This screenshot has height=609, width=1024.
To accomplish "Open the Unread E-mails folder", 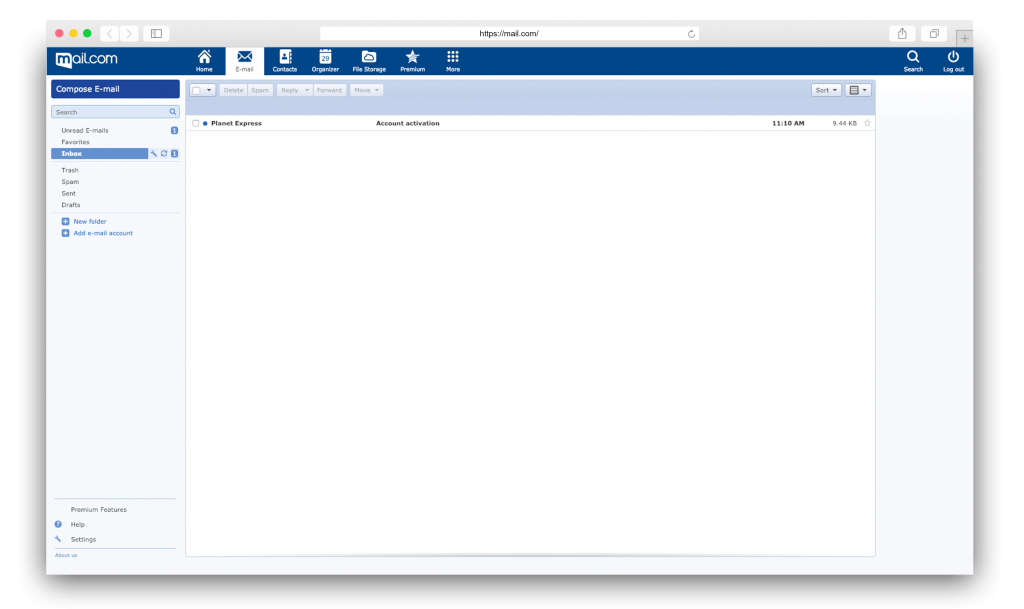I will pos(85,131).
